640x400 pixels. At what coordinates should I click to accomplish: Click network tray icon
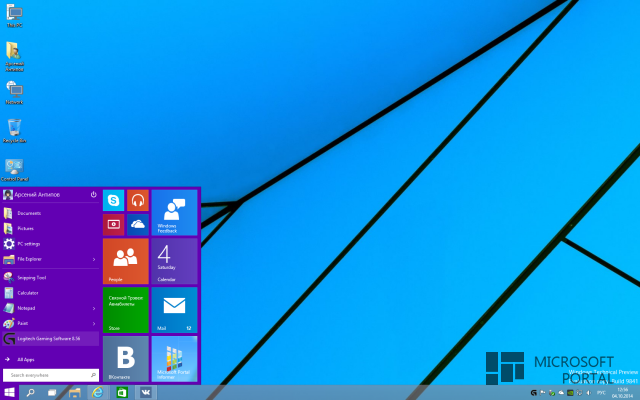click(x=579, y=393)
